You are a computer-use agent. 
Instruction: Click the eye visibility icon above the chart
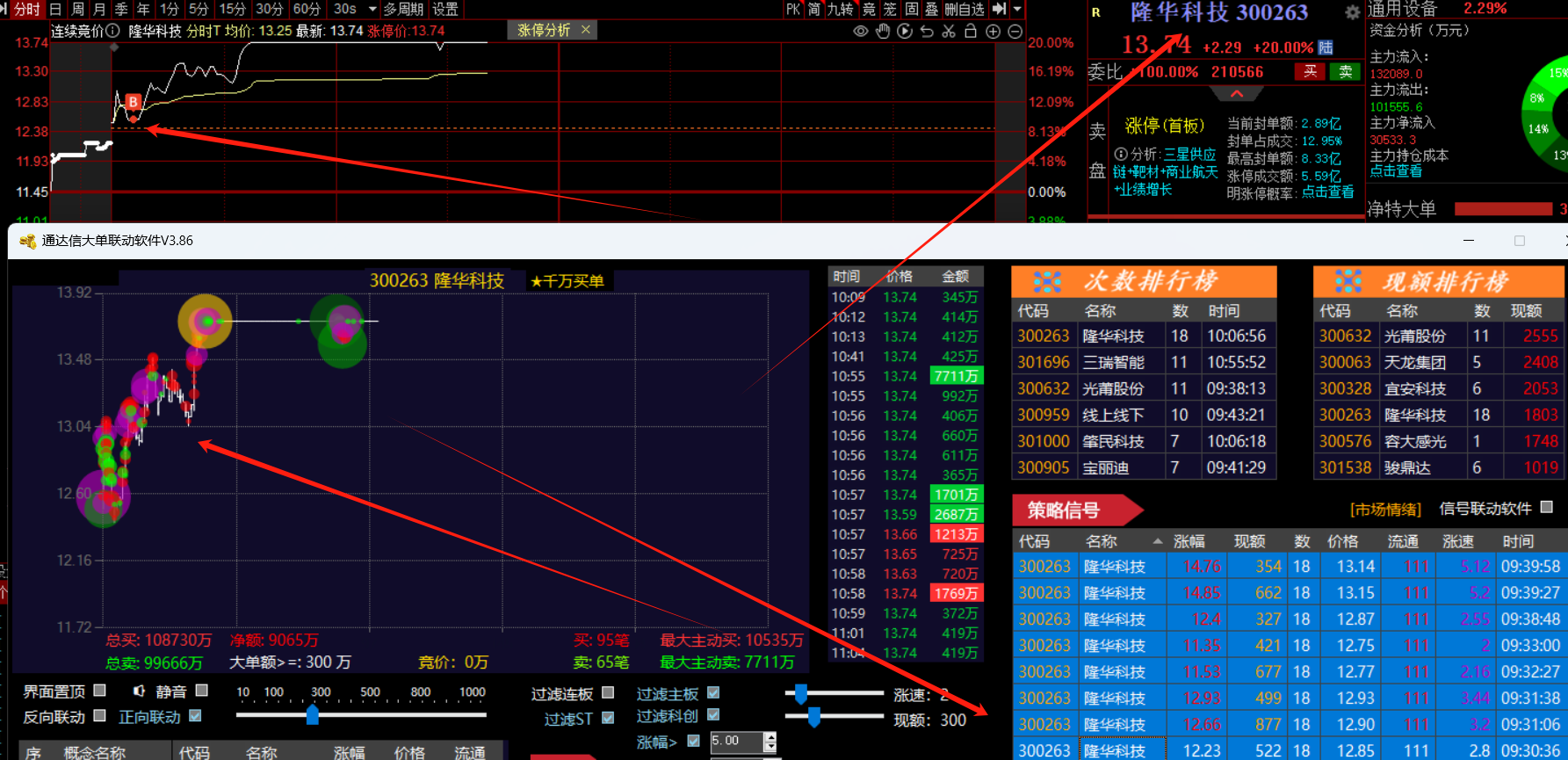861,31
